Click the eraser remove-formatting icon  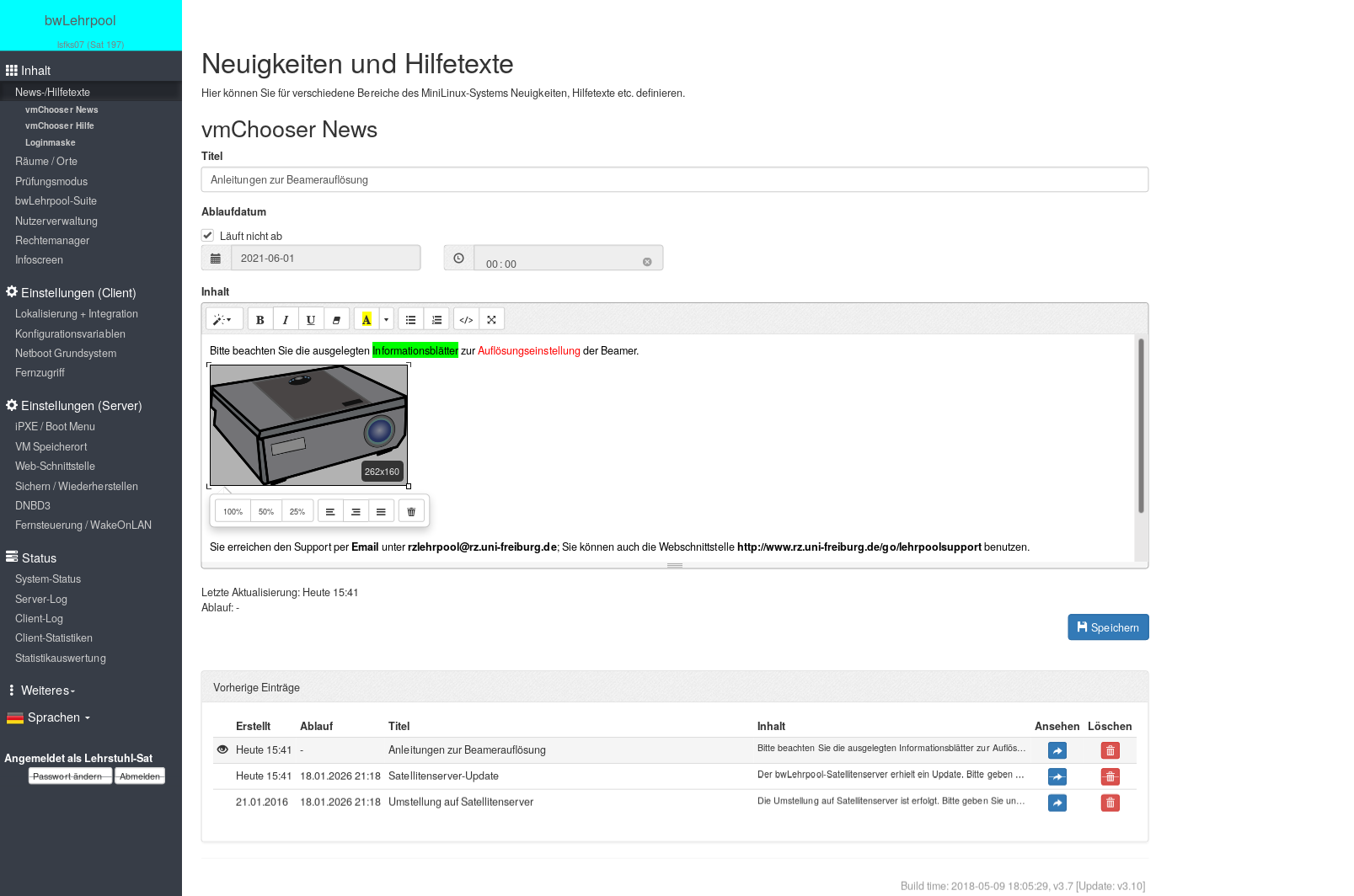336,320
